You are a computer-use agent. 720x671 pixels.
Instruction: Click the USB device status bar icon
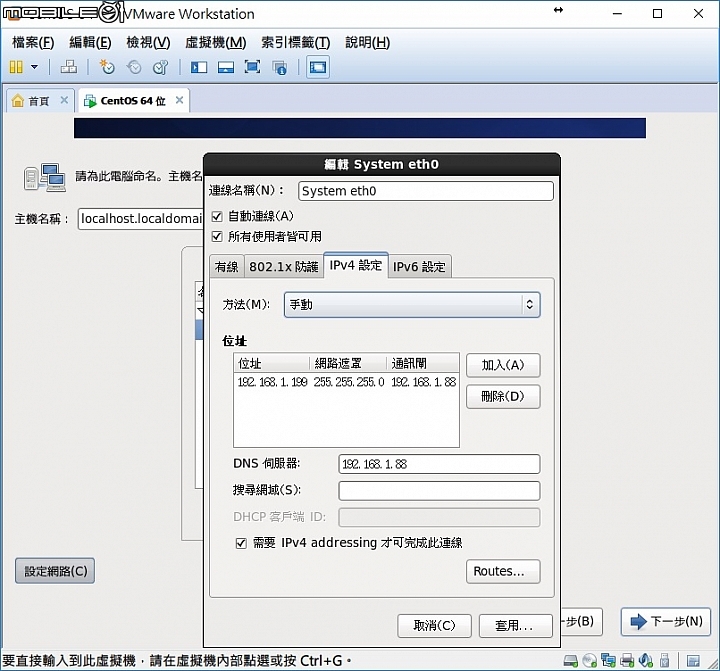pyautogui.click(x=664, y=661)
